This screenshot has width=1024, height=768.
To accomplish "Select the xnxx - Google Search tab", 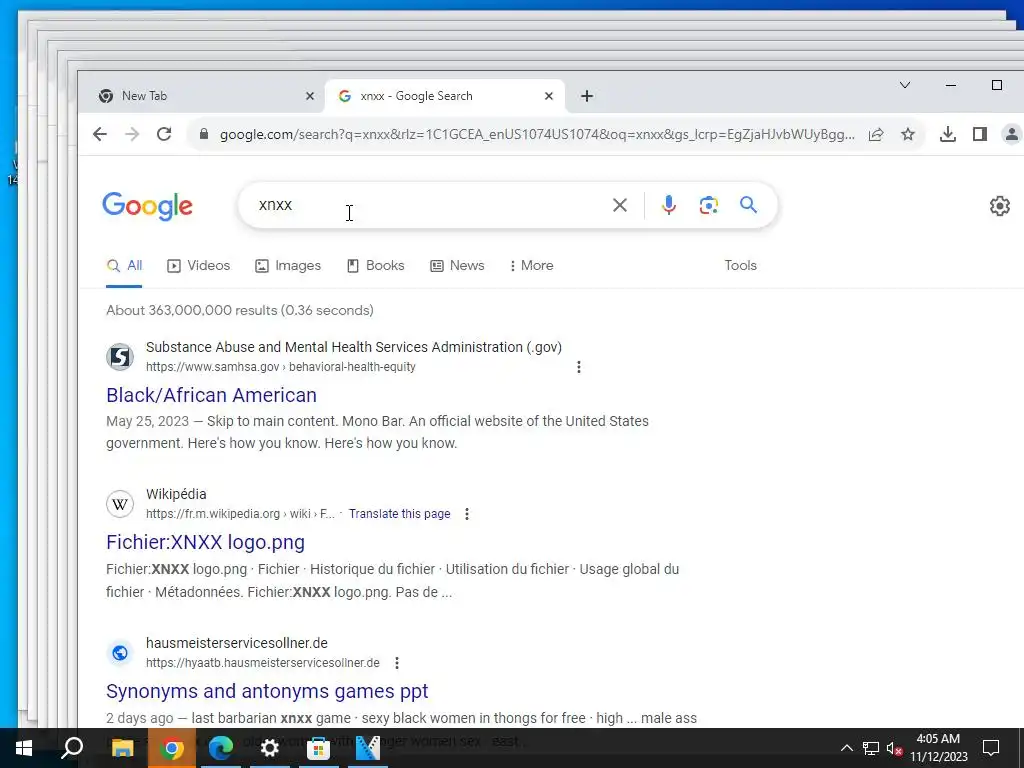I will tap(444, 96).
